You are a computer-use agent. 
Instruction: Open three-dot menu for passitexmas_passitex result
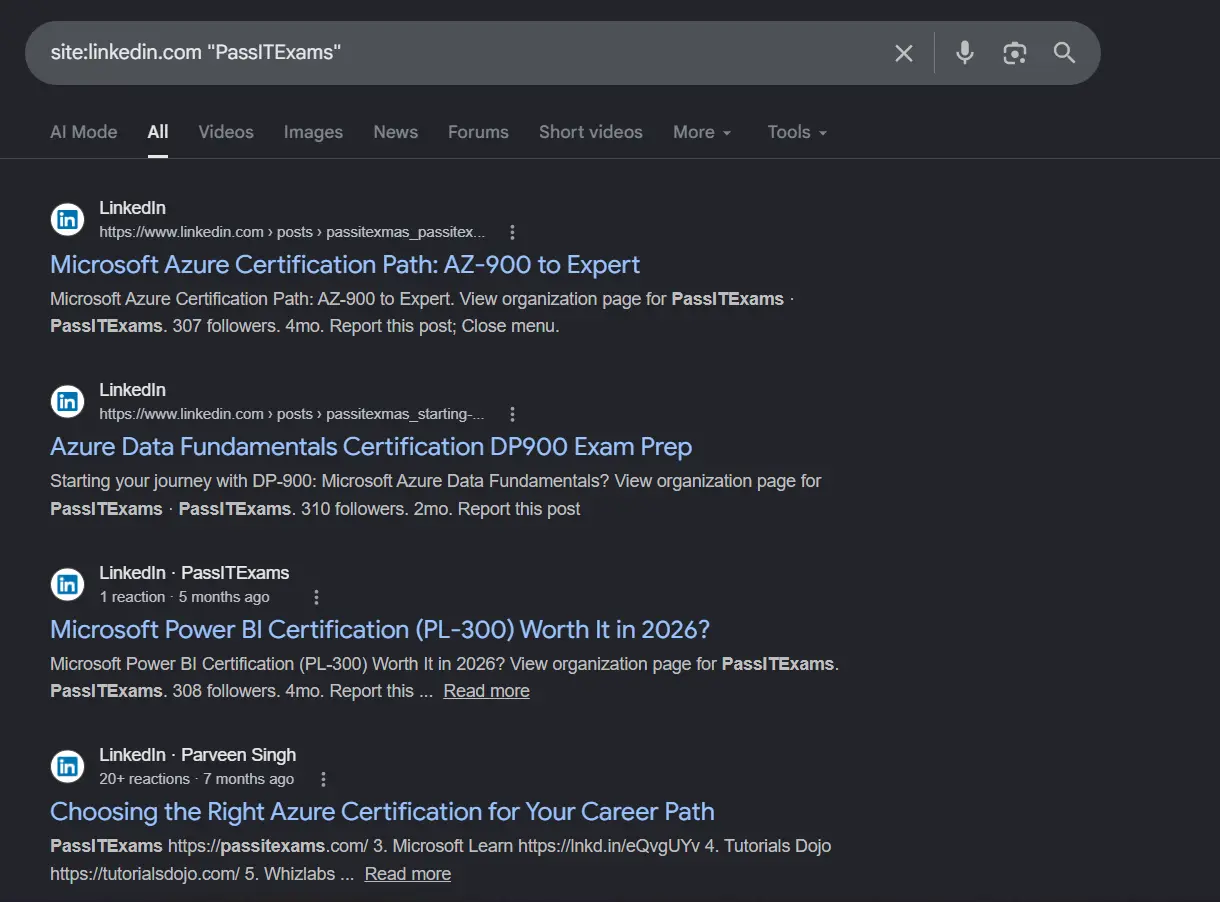(512, 232)
